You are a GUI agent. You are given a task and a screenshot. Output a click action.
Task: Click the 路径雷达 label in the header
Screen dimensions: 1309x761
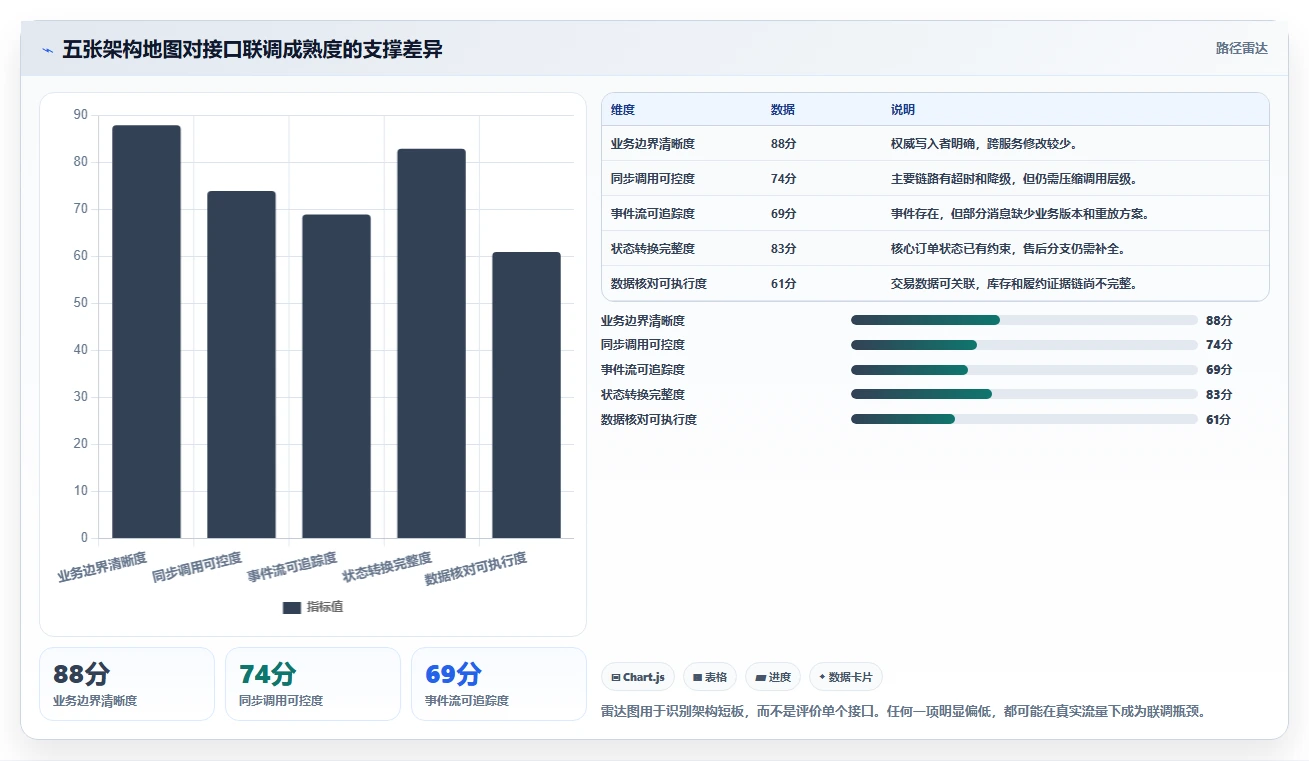(1242, 48)
